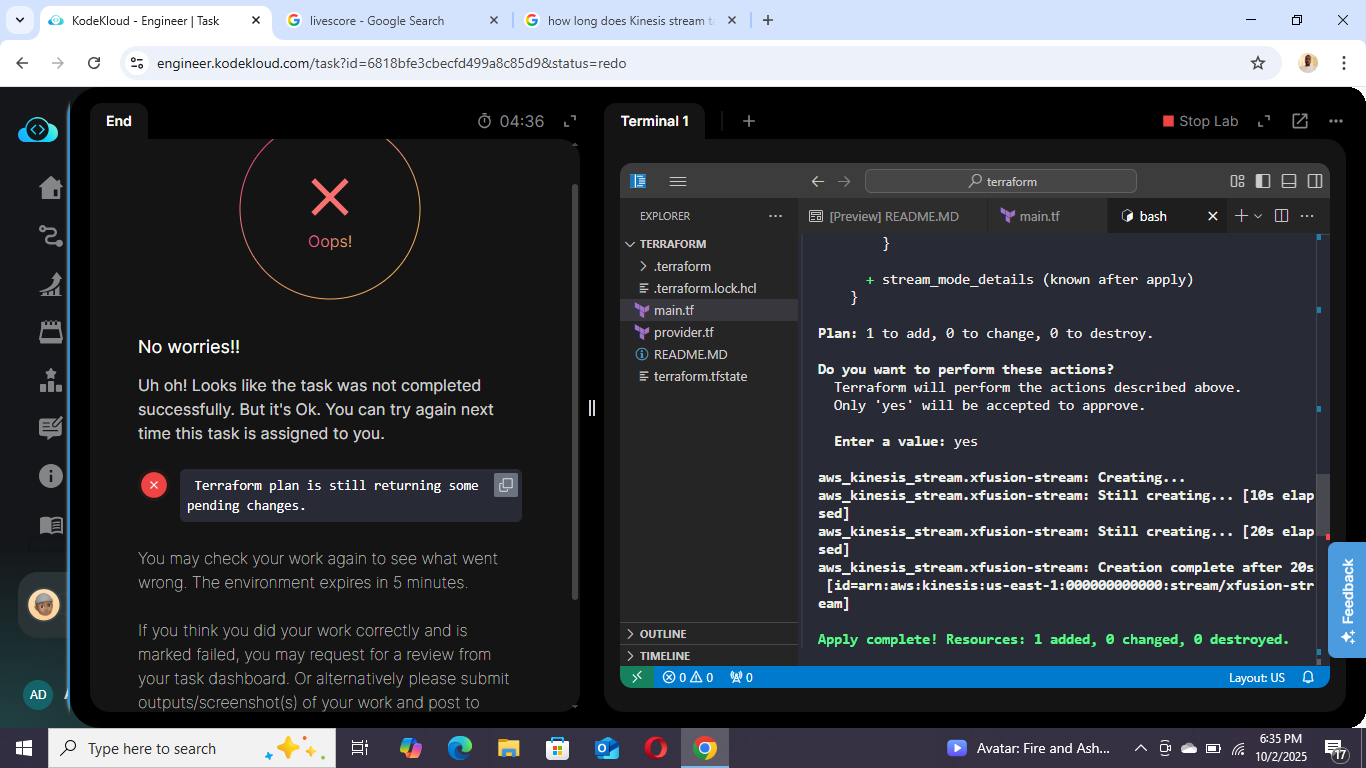This screenshot has width=1366, height=768.
Task: Toggle the bottom panel visibility
Action: click(x=1289, y=181)
